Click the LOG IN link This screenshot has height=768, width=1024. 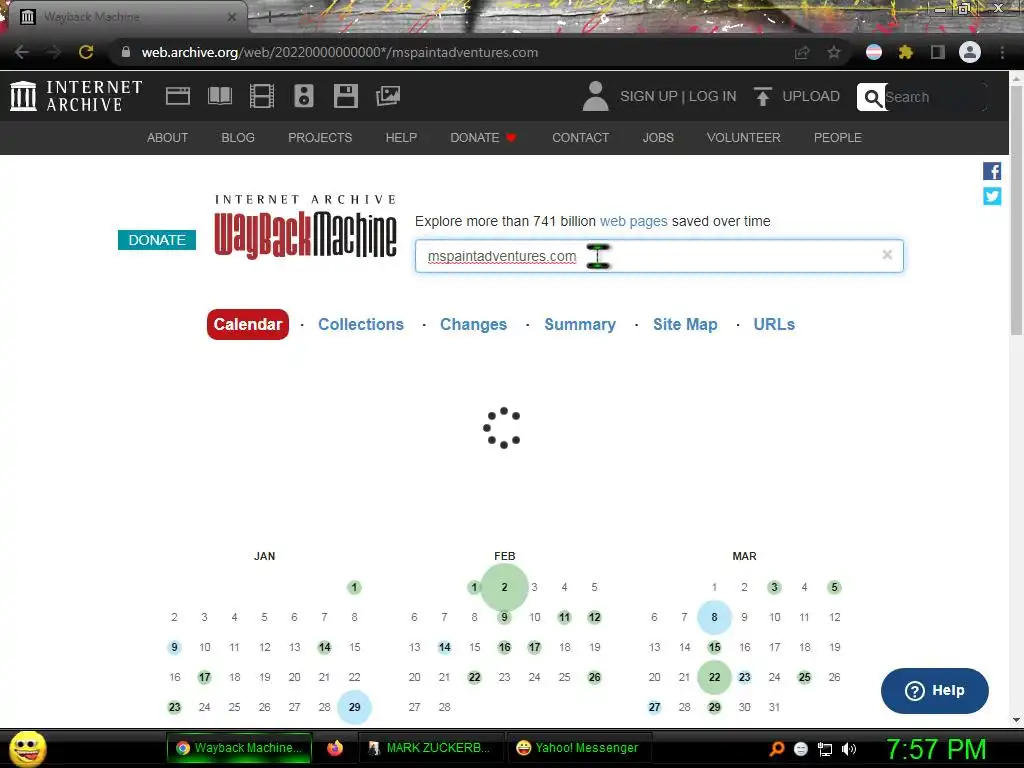(712, 96)
